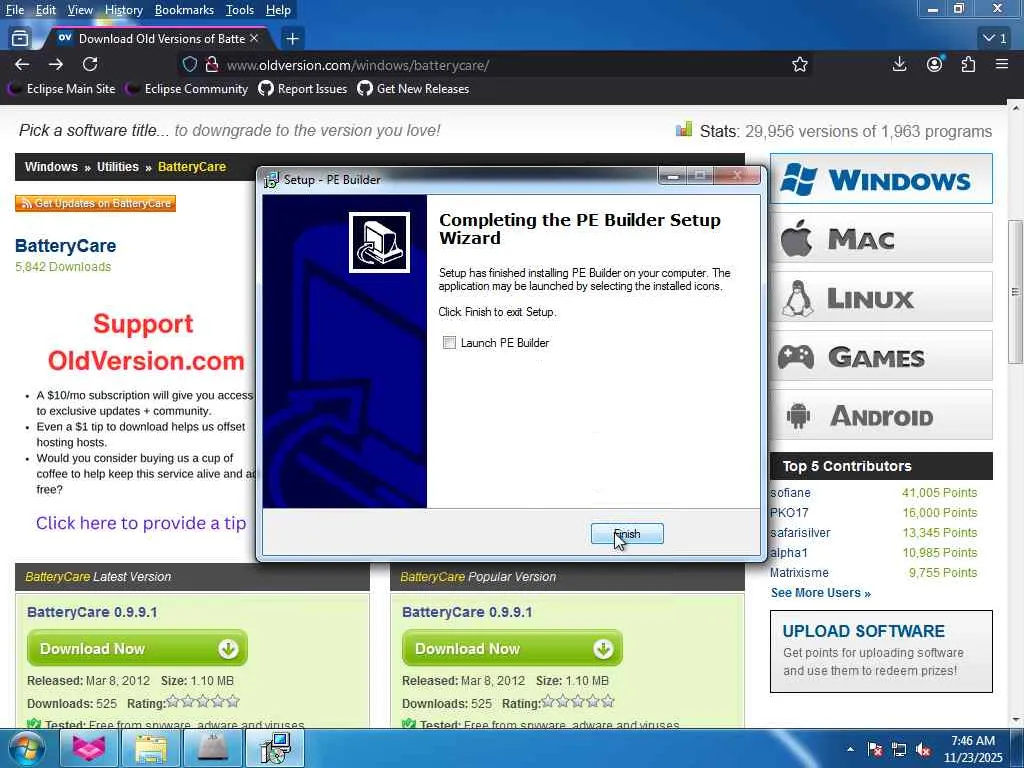Reload the current page
The height and width of the screenshot is (768, 1024).
90,65
